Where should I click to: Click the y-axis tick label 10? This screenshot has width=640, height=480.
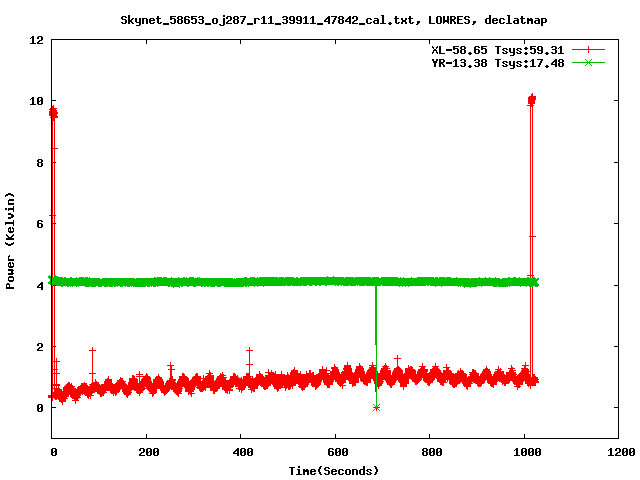pos(36,101)
